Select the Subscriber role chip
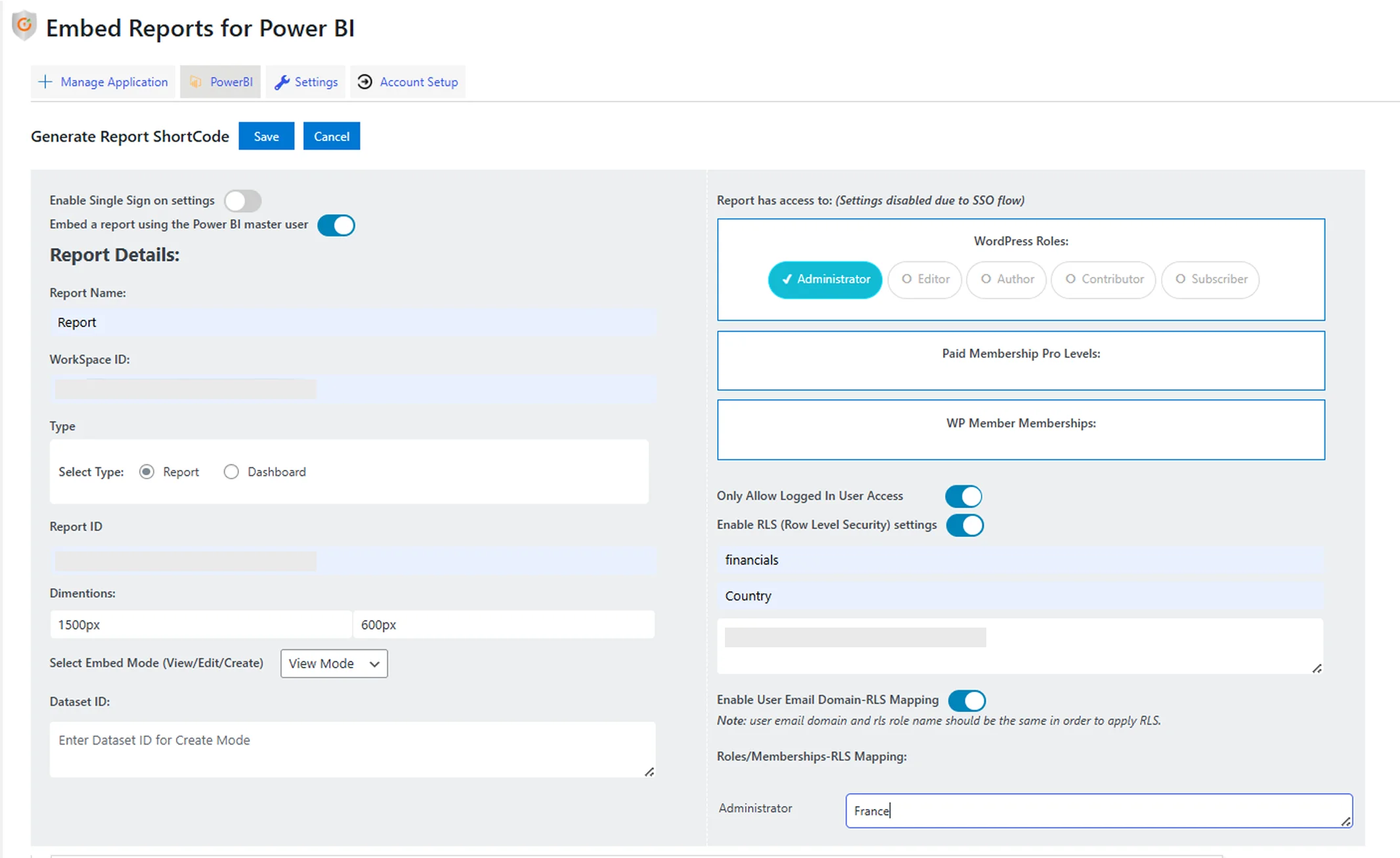Image resolution: width=1400 pixels, height=858 pixels. click(x=1210, y=280)
